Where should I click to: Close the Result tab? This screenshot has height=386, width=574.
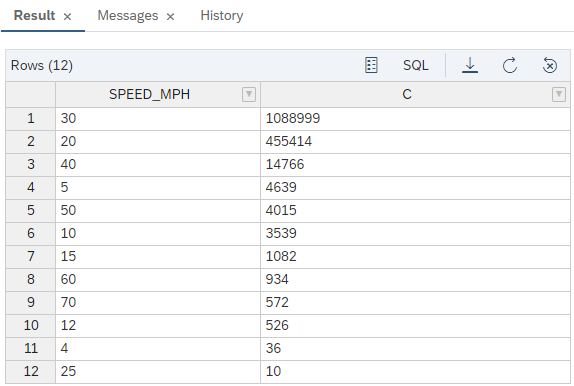[67, 16]
